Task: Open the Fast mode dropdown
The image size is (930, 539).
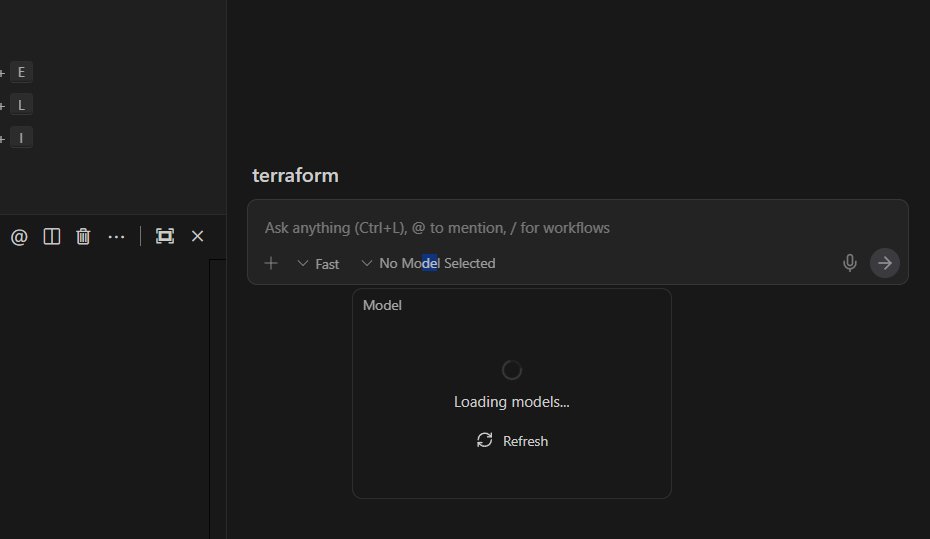Action: [318, 263]
